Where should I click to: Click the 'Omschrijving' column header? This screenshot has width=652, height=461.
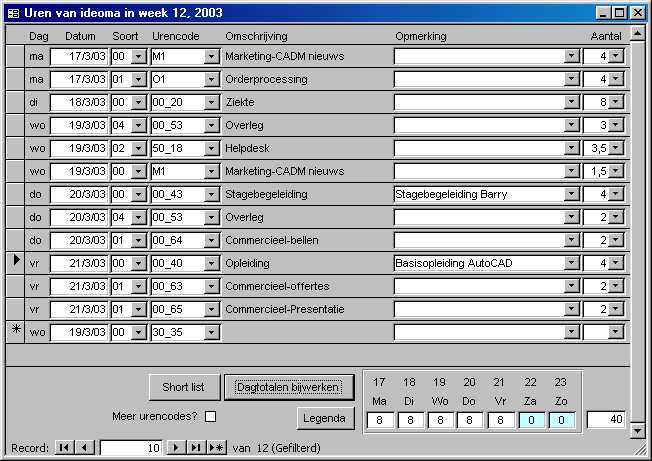[256, 36]
